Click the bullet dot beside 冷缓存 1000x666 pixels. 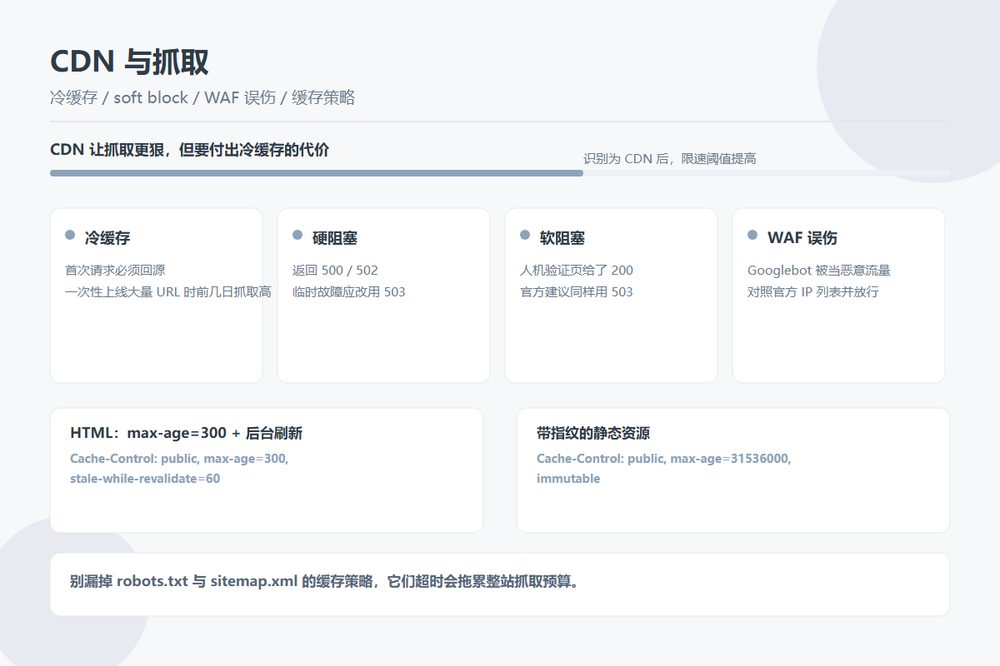pyautogui.click(x=70, y=235)
